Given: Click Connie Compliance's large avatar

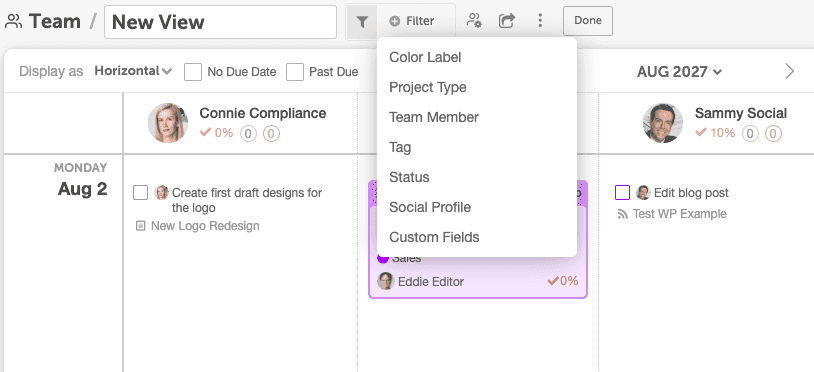Looking at the screenshot, I should click(168, 123).
